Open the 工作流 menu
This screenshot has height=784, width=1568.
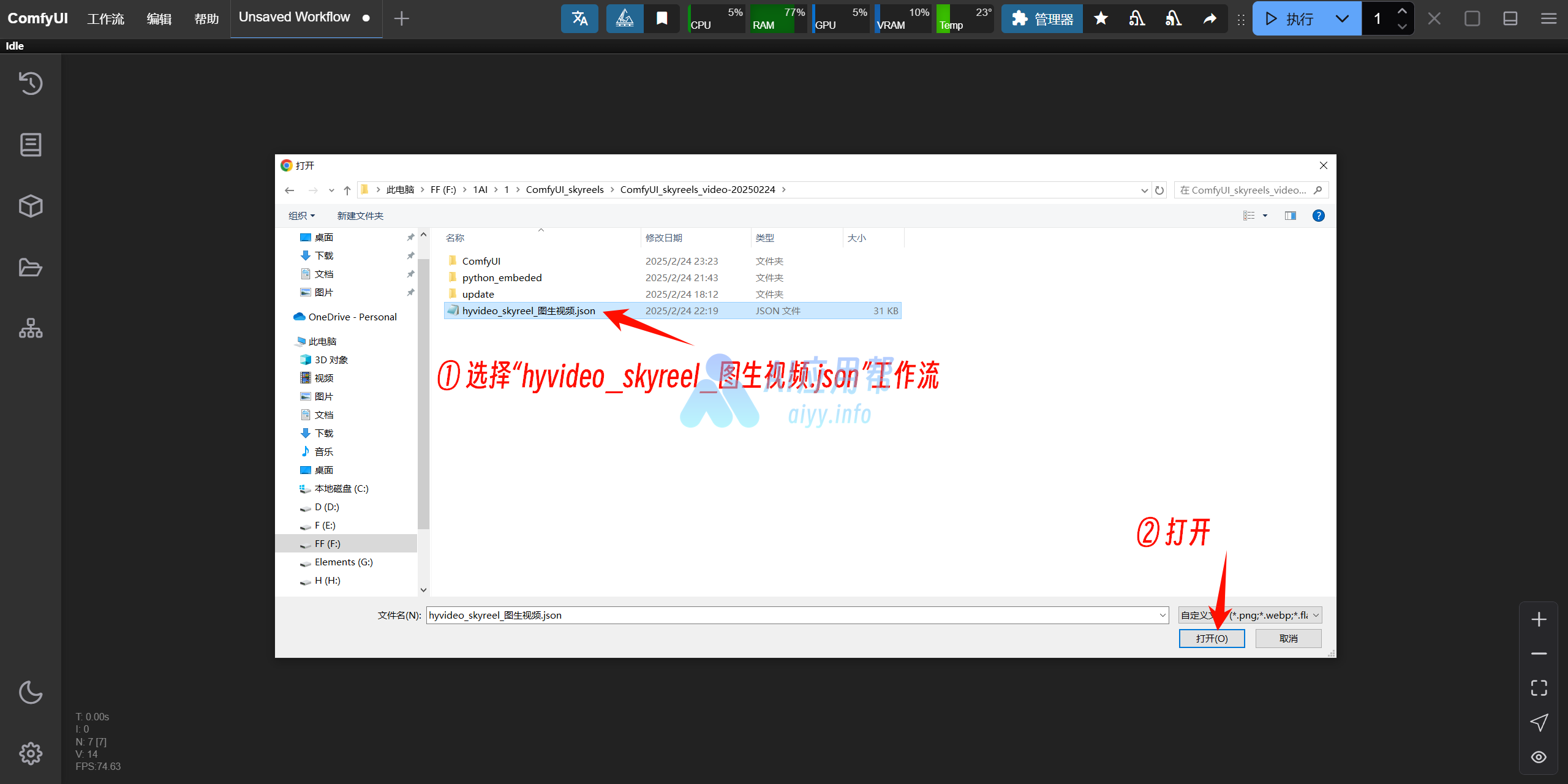tap(105, 18)
